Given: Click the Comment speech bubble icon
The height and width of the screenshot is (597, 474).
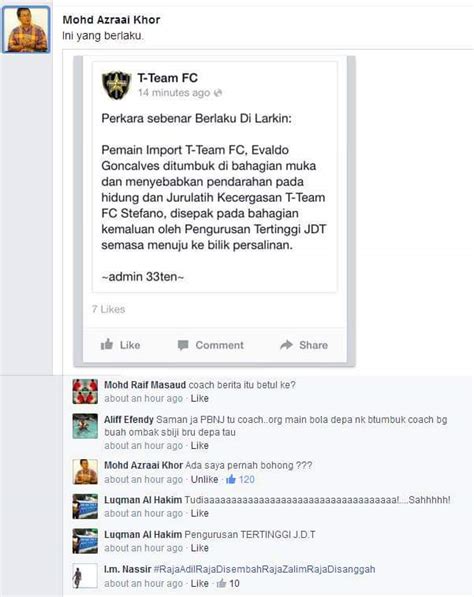Looking at the screenshot, I should (183, 345).
